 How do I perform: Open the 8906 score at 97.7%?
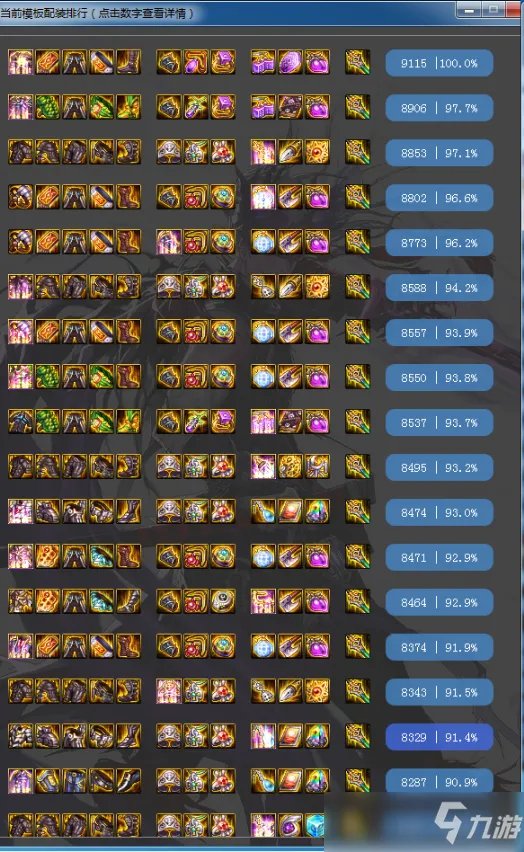pyautogui.click(x=439, y=108)
